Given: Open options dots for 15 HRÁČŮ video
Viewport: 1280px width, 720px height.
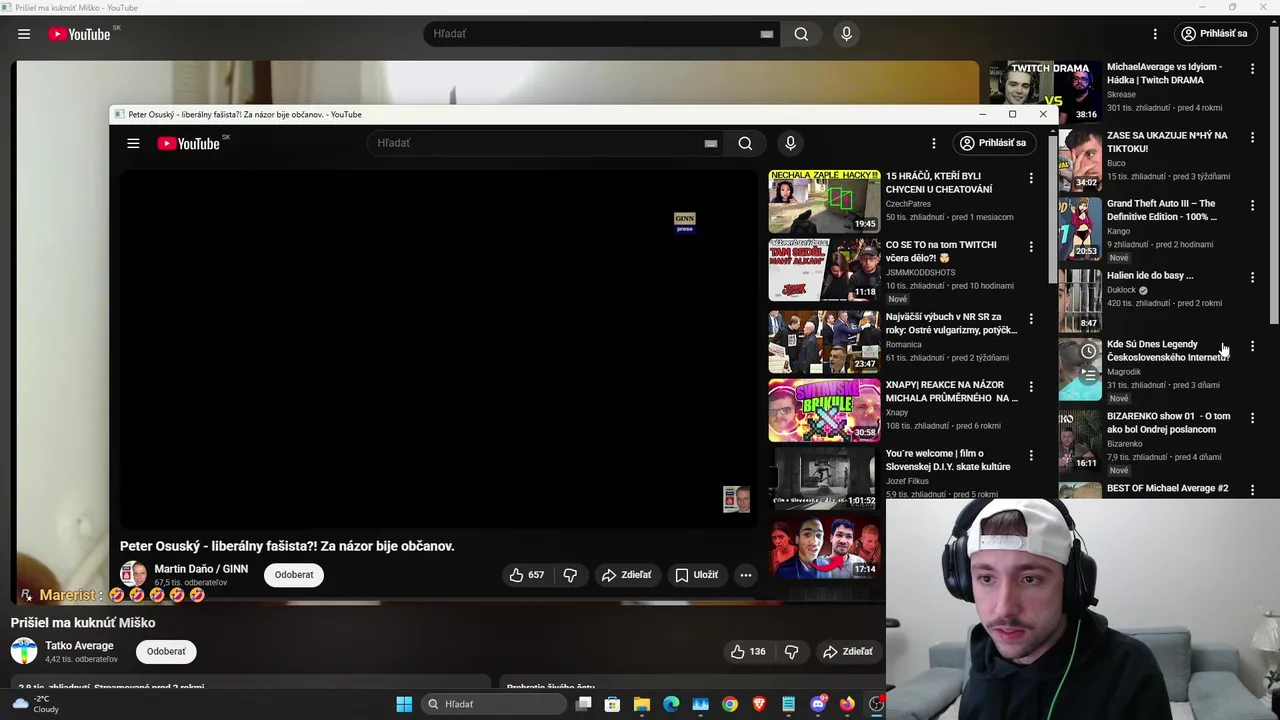Looking at the screenshot, I should coord(1031,178).
